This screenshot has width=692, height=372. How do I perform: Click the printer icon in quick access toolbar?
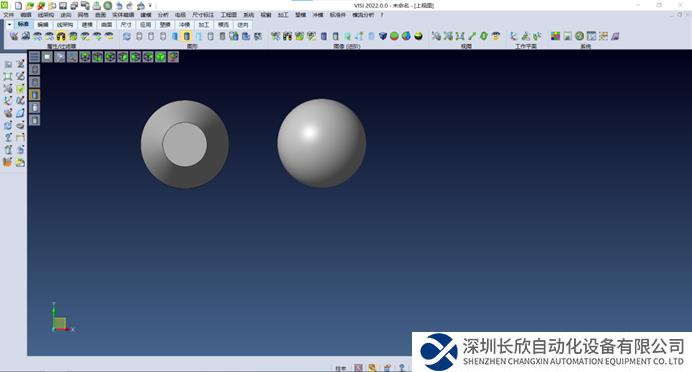point(97,6)
